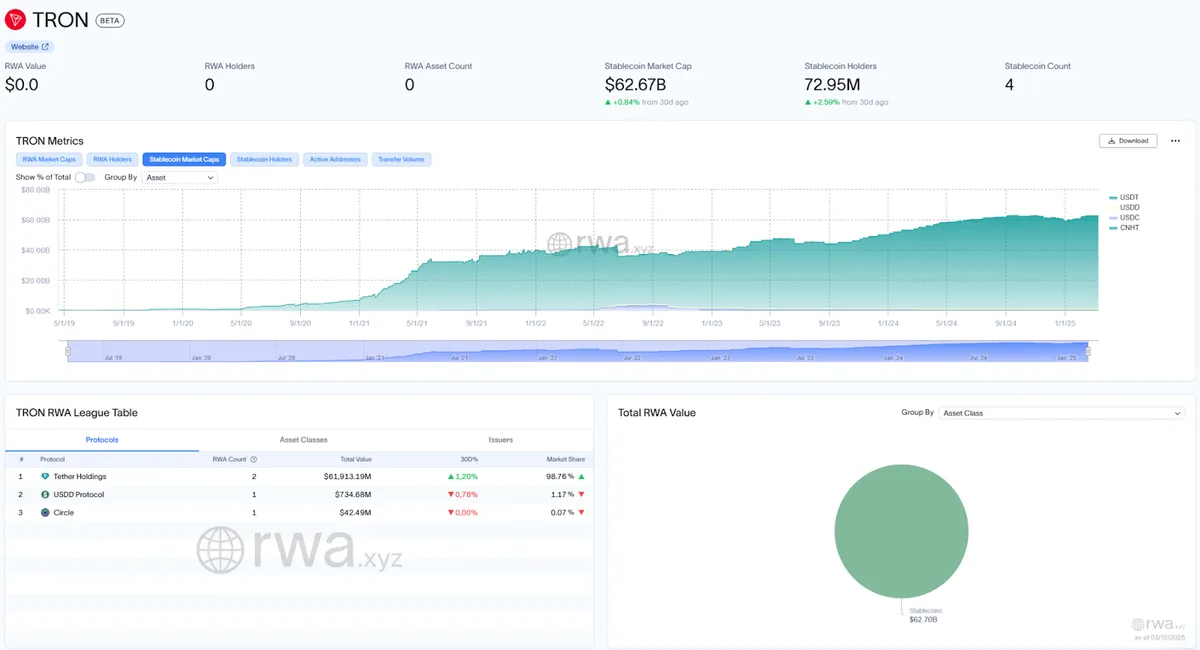This screenshot has height=650, width=1200.
Task: Click the Circle protocol icon
Action: 44,513
